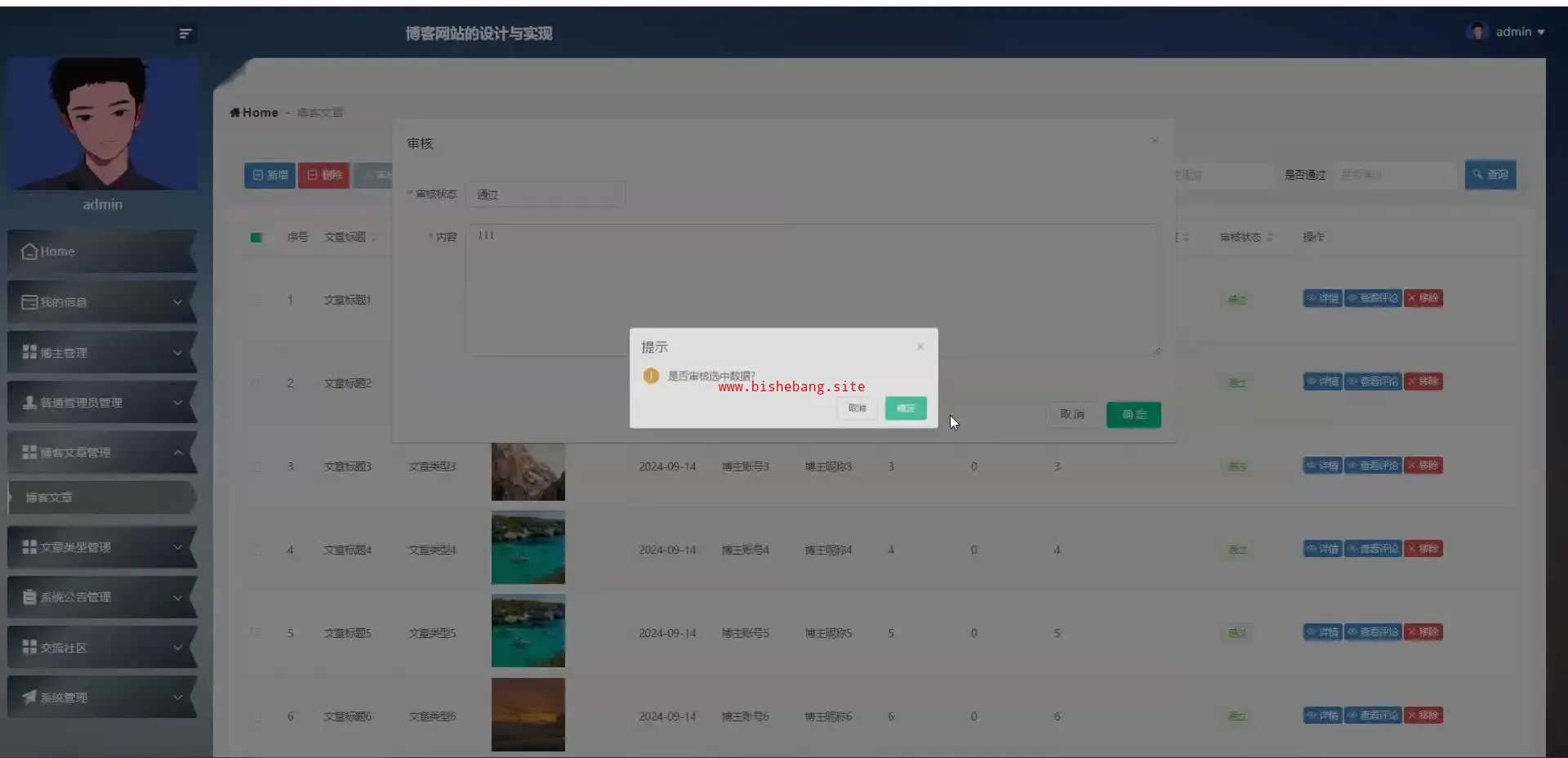This screenshot has height=758, width=1568.
Task: Click the 普通管理员管理 user icon
Action: click(x=29, y=403)
